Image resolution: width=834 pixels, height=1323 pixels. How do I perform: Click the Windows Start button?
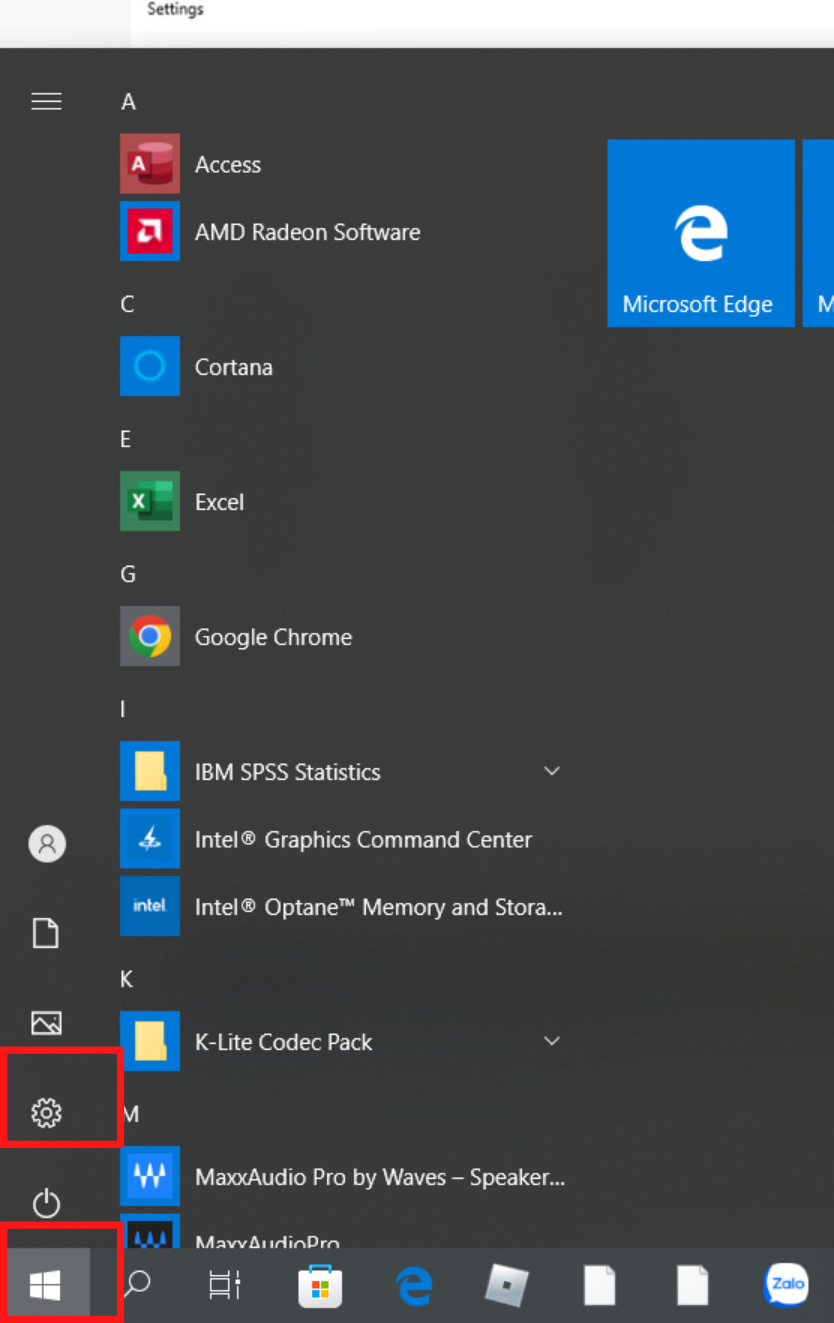(x=45, y=1286)
